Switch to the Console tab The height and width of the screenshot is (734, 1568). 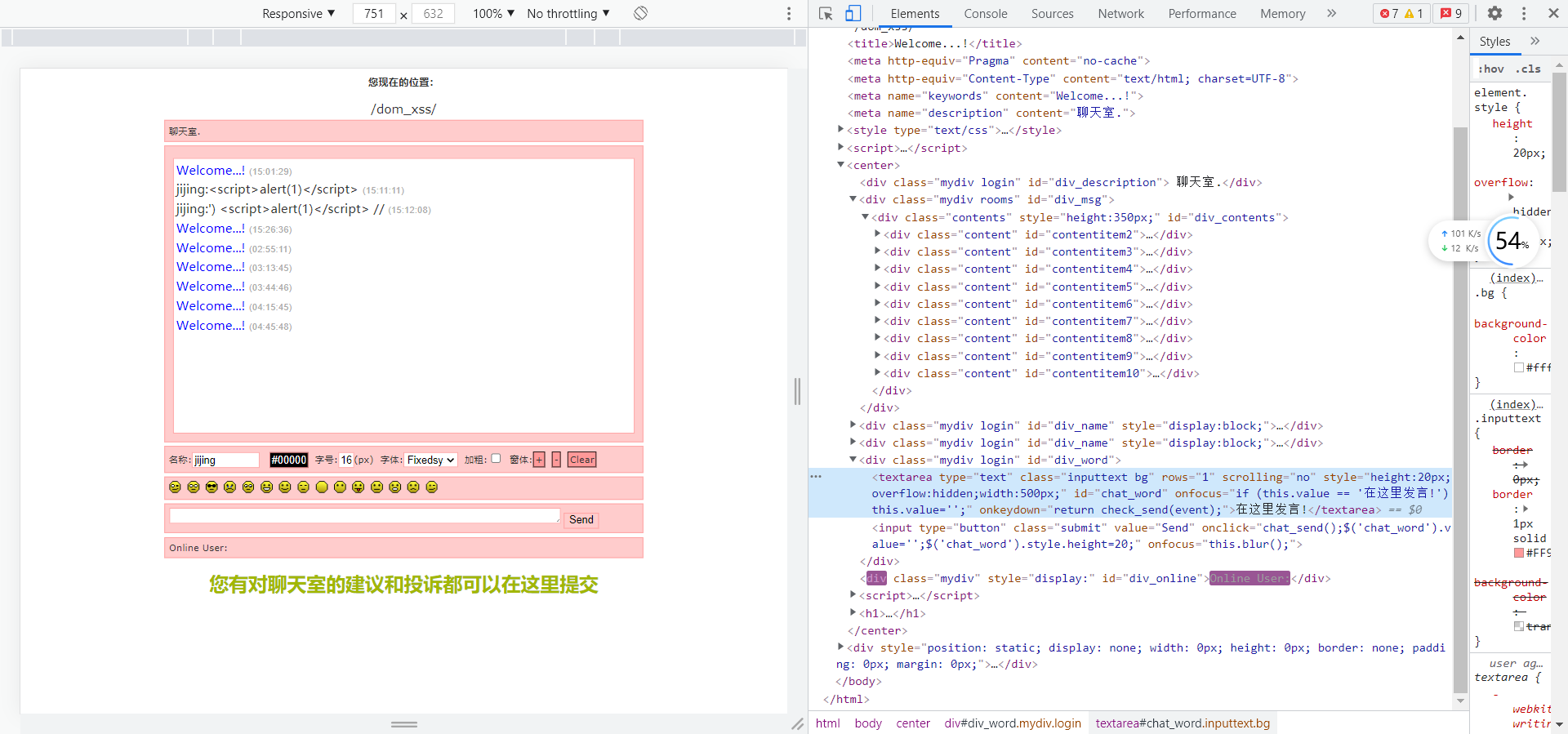point(986,13)
